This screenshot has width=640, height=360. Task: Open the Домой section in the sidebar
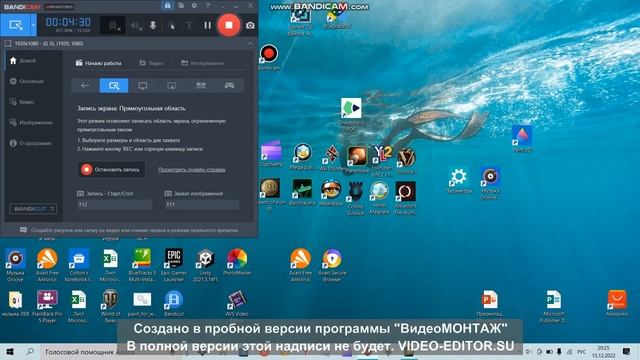(23, 60)
